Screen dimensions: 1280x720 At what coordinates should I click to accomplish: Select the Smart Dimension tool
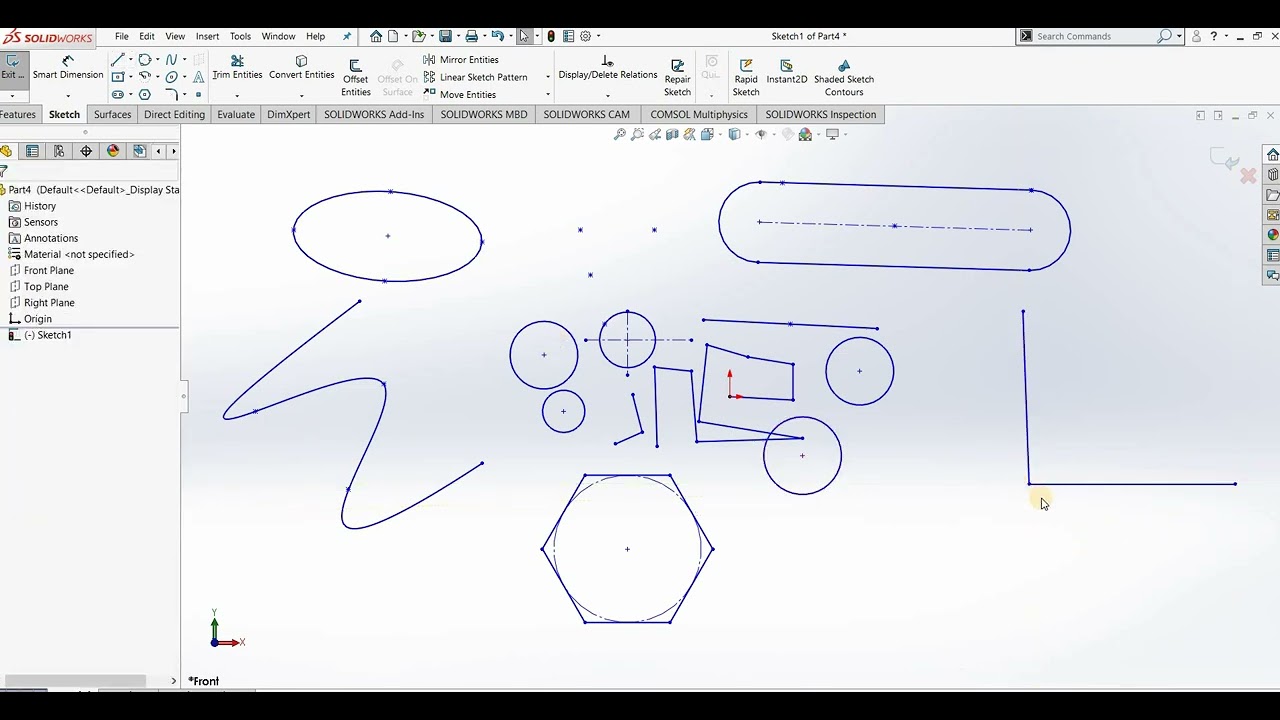tap(67, 68)
